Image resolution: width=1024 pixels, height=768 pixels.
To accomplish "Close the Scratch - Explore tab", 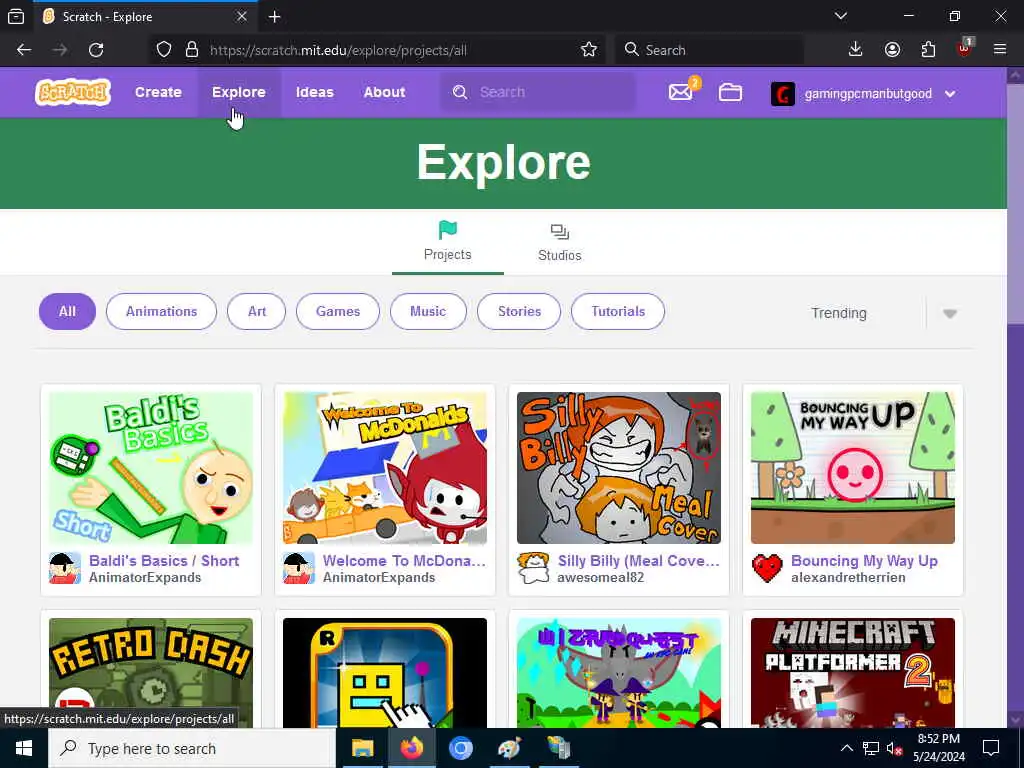I will coord(242,16).
